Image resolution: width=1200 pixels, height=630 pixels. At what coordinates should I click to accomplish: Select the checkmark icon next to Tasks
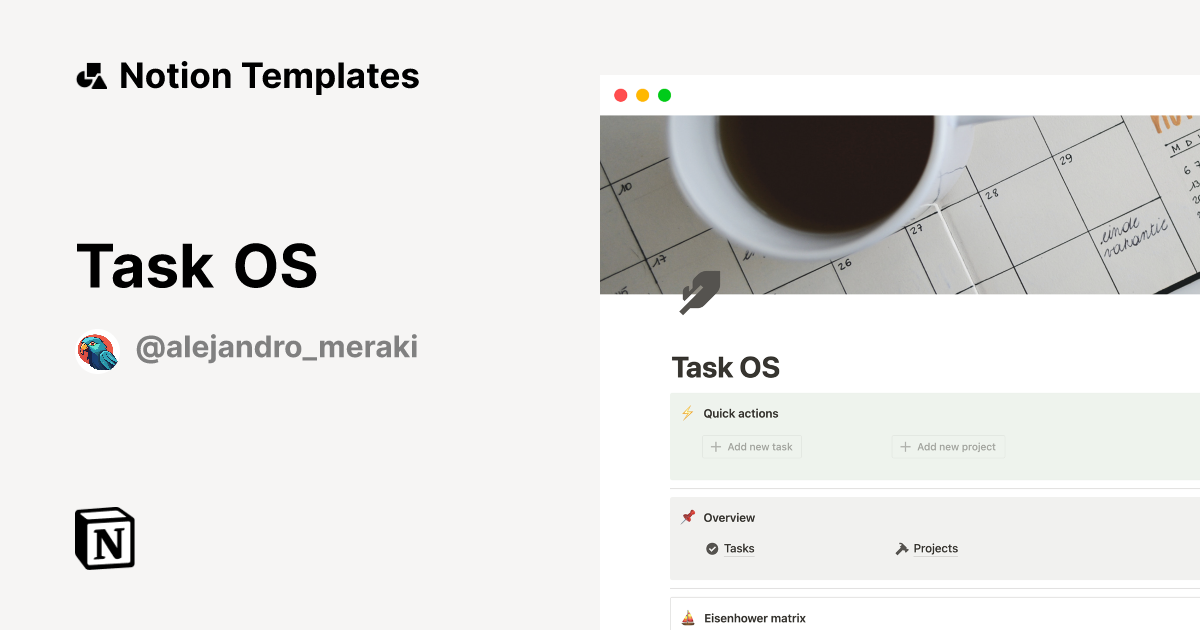coord(710,548)
